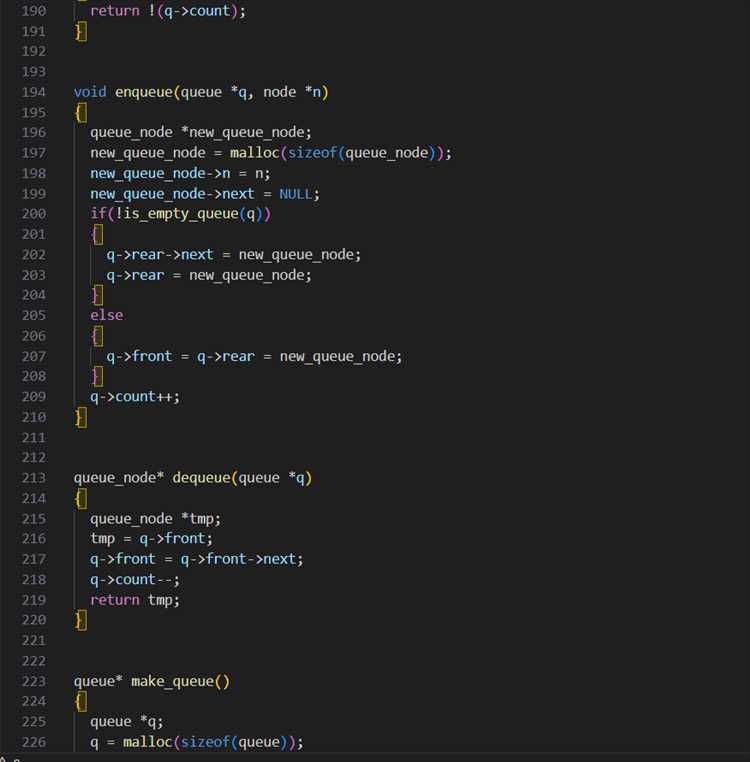Click malloc call on line 197
The width and height of the screenshot is (750, 762).
coord(255,153)
